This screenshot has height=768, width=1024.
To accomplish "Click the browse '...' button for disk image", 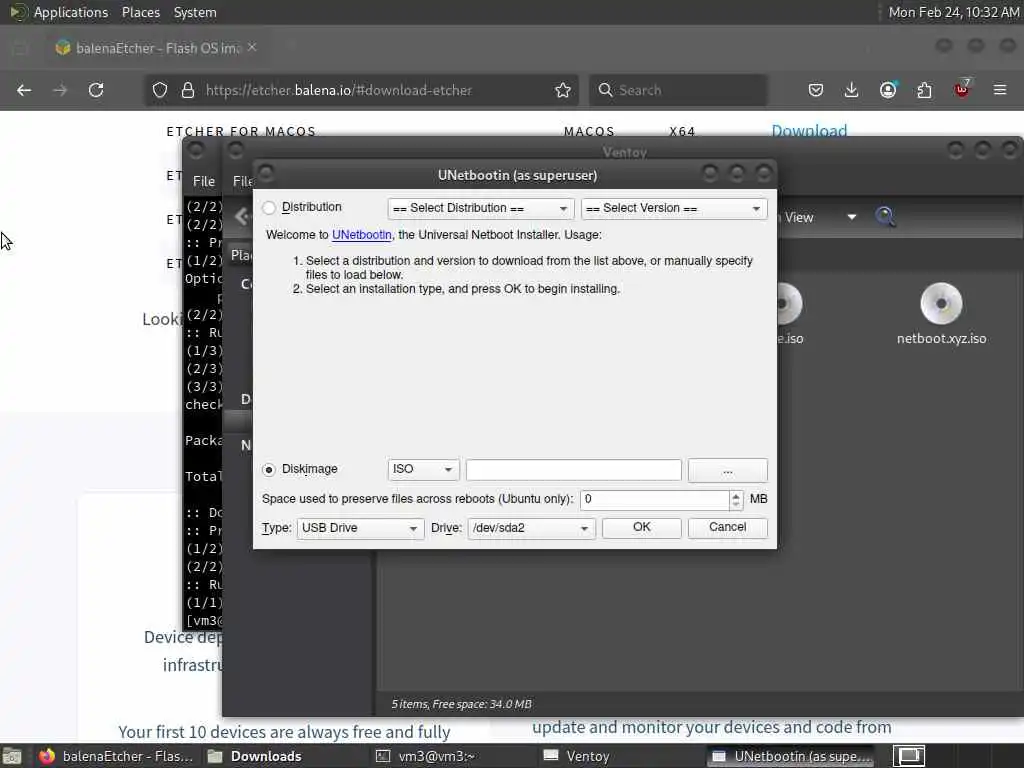I will coord(728,470).
